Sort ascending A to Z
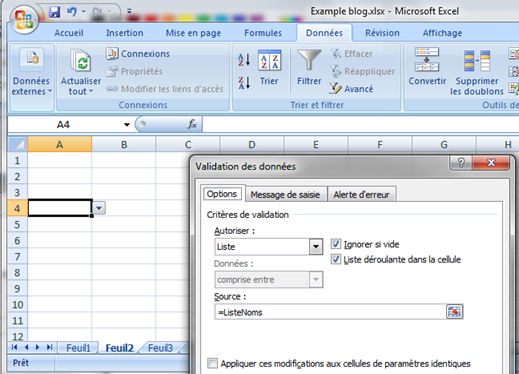Screen dimensions: 519x374 [244, 60]
